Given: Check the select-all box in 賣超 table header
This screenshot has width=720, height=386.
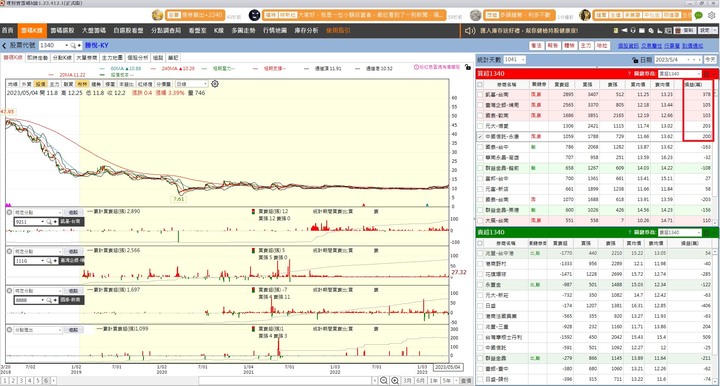Looking at the screenshot, I should (x=480, y=243).
